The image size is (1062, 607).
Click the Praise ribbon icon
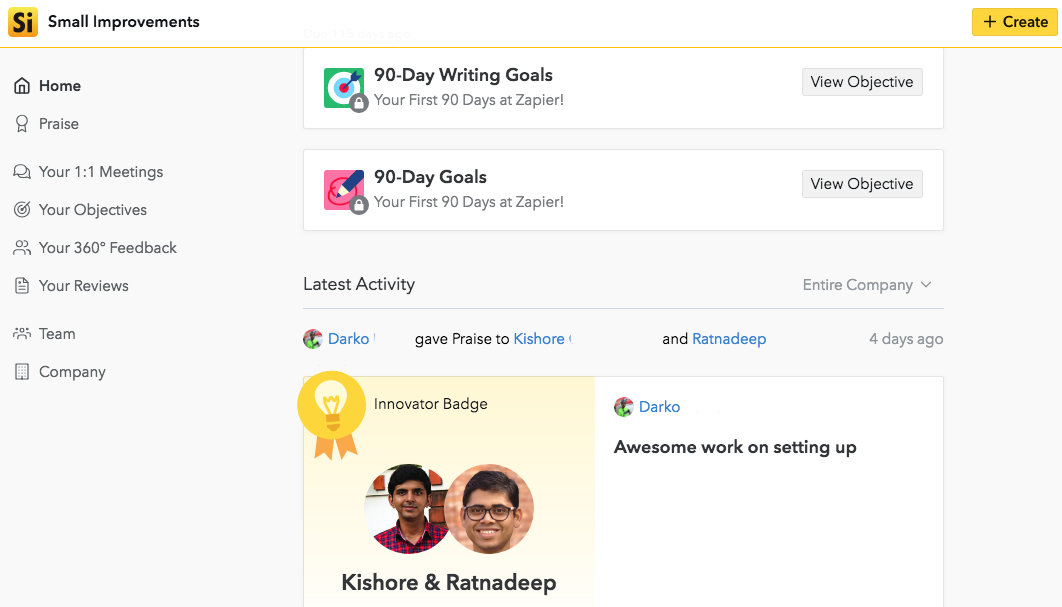(x=22, y=123)
